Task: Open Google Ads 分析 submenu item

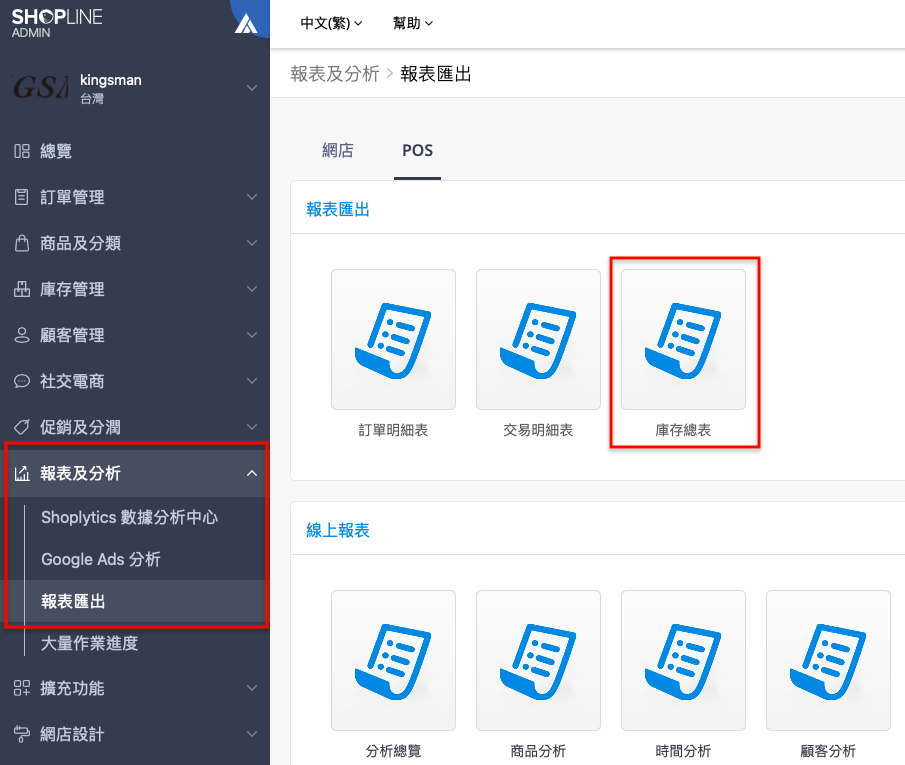Action: [101, 559]
